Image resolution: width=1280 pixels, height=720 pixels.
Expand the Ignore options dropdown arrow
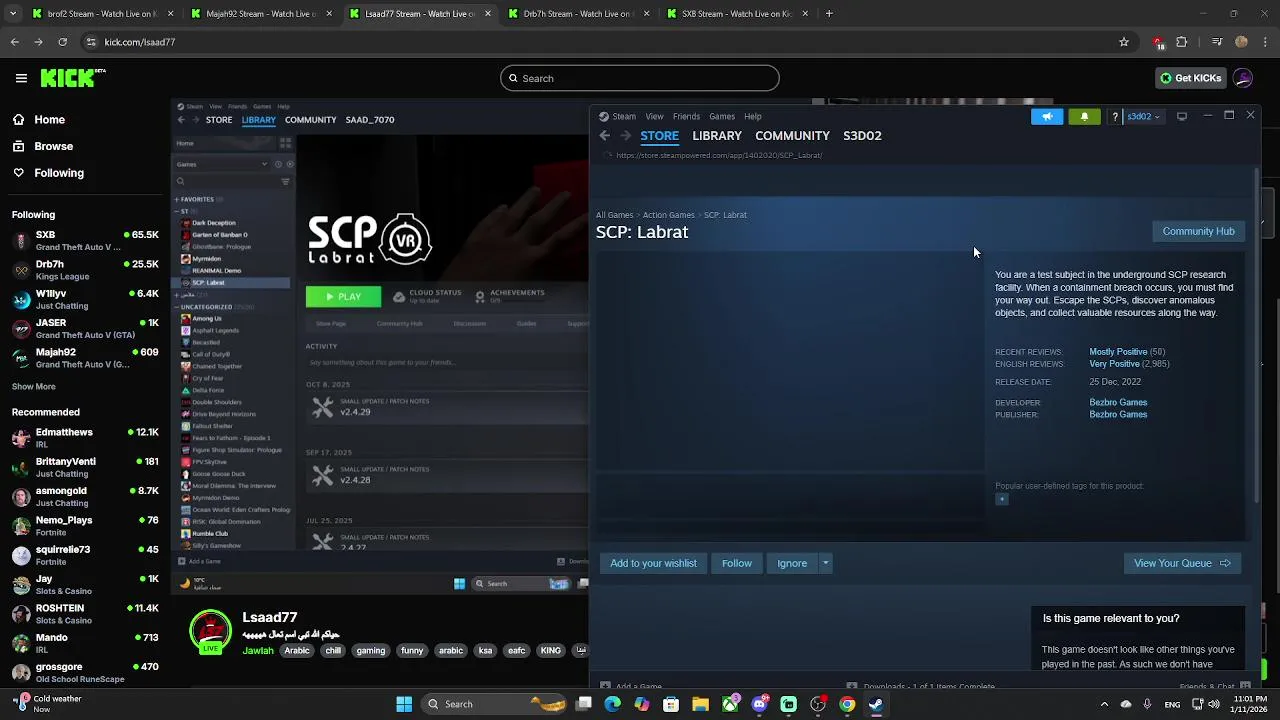tap(825, 563)
